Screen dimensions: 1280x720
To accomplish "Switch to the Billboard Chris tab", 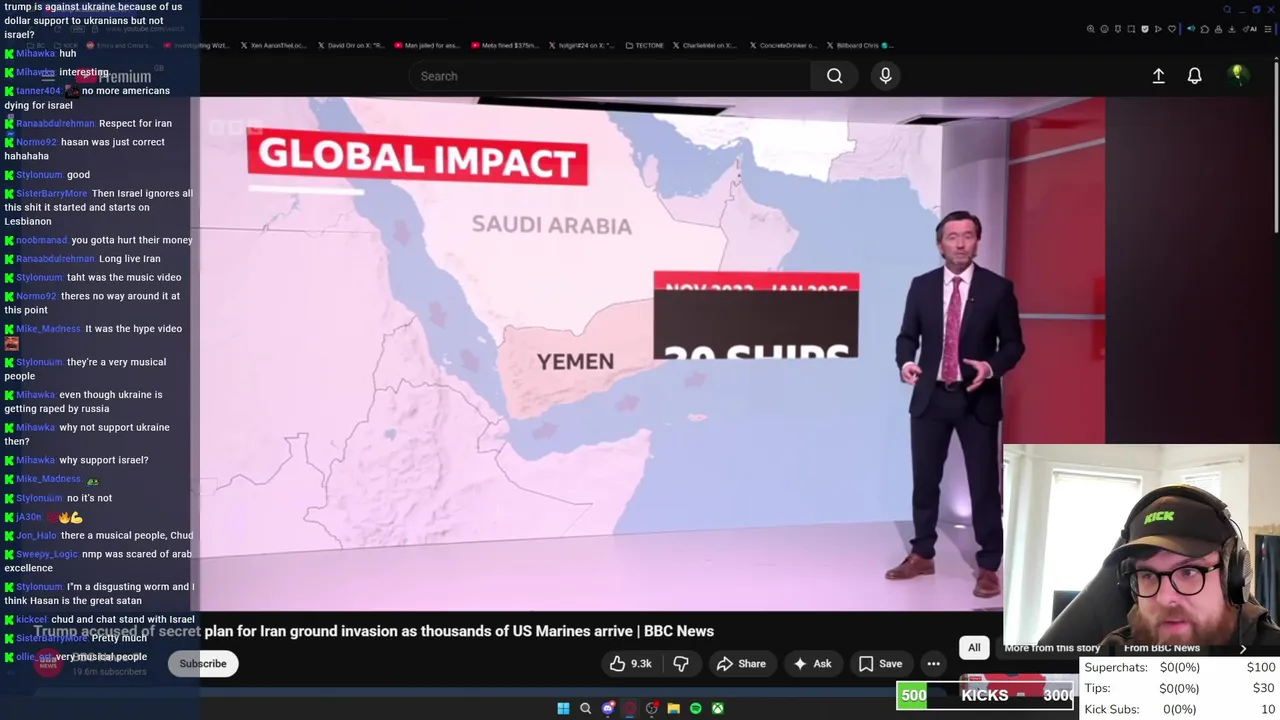I will point(858,45).
